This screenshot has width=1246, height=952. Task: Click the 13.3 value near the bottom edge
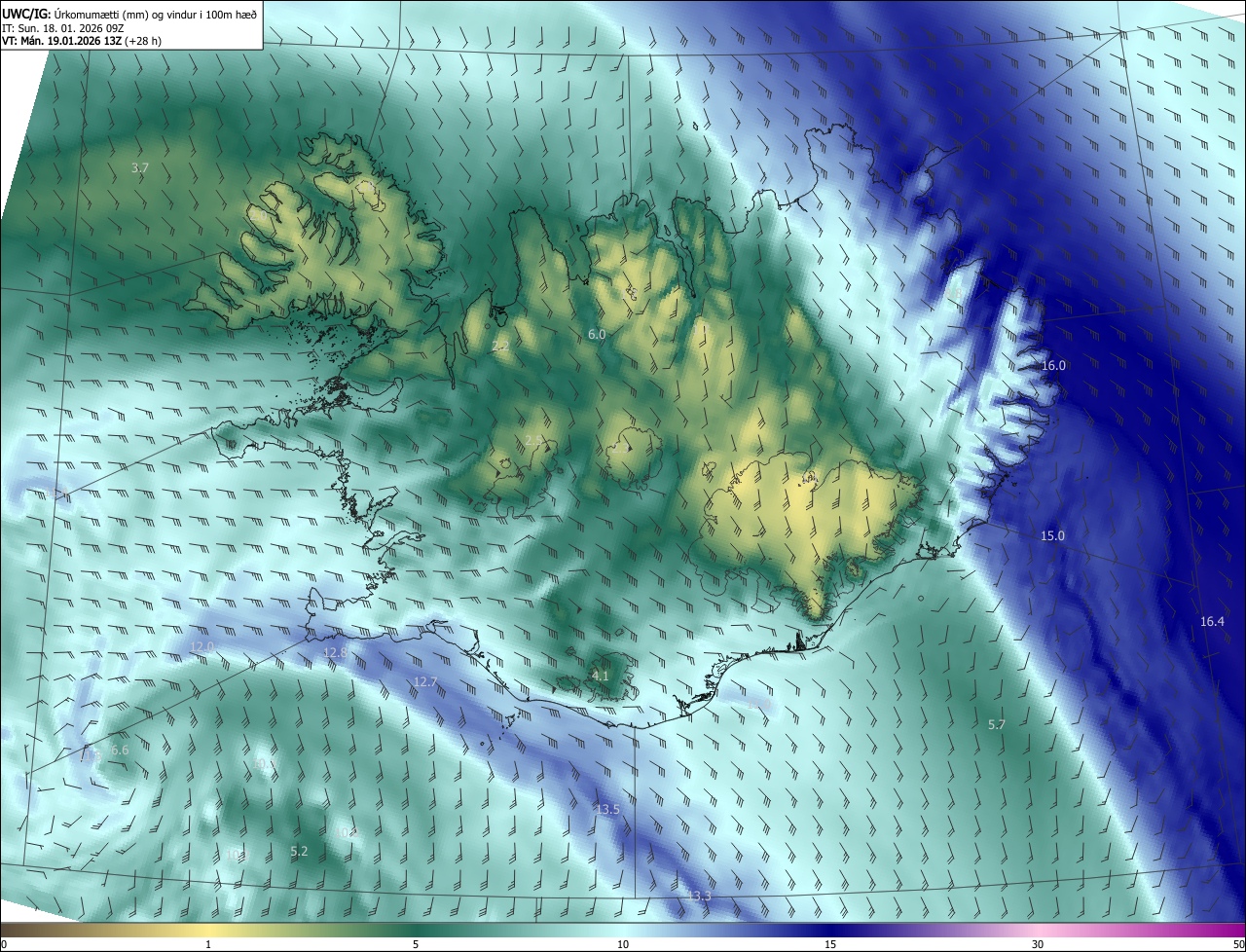(700, 897)
